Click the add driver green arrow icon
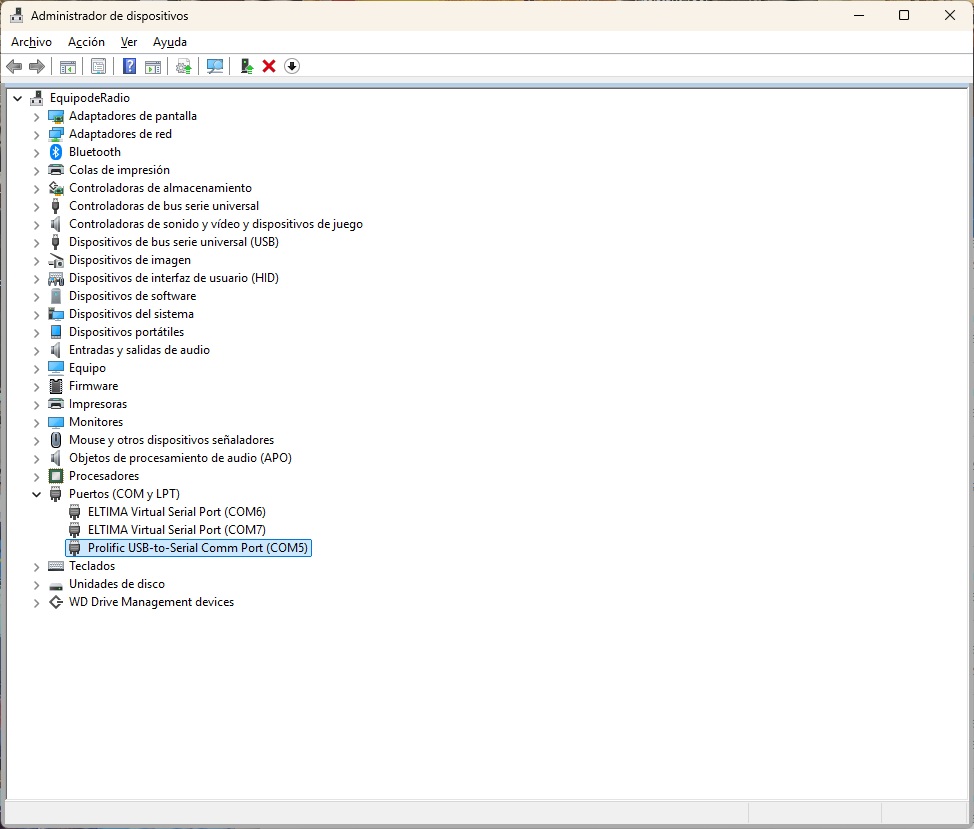974x829 pixels. tap(246, 66)
